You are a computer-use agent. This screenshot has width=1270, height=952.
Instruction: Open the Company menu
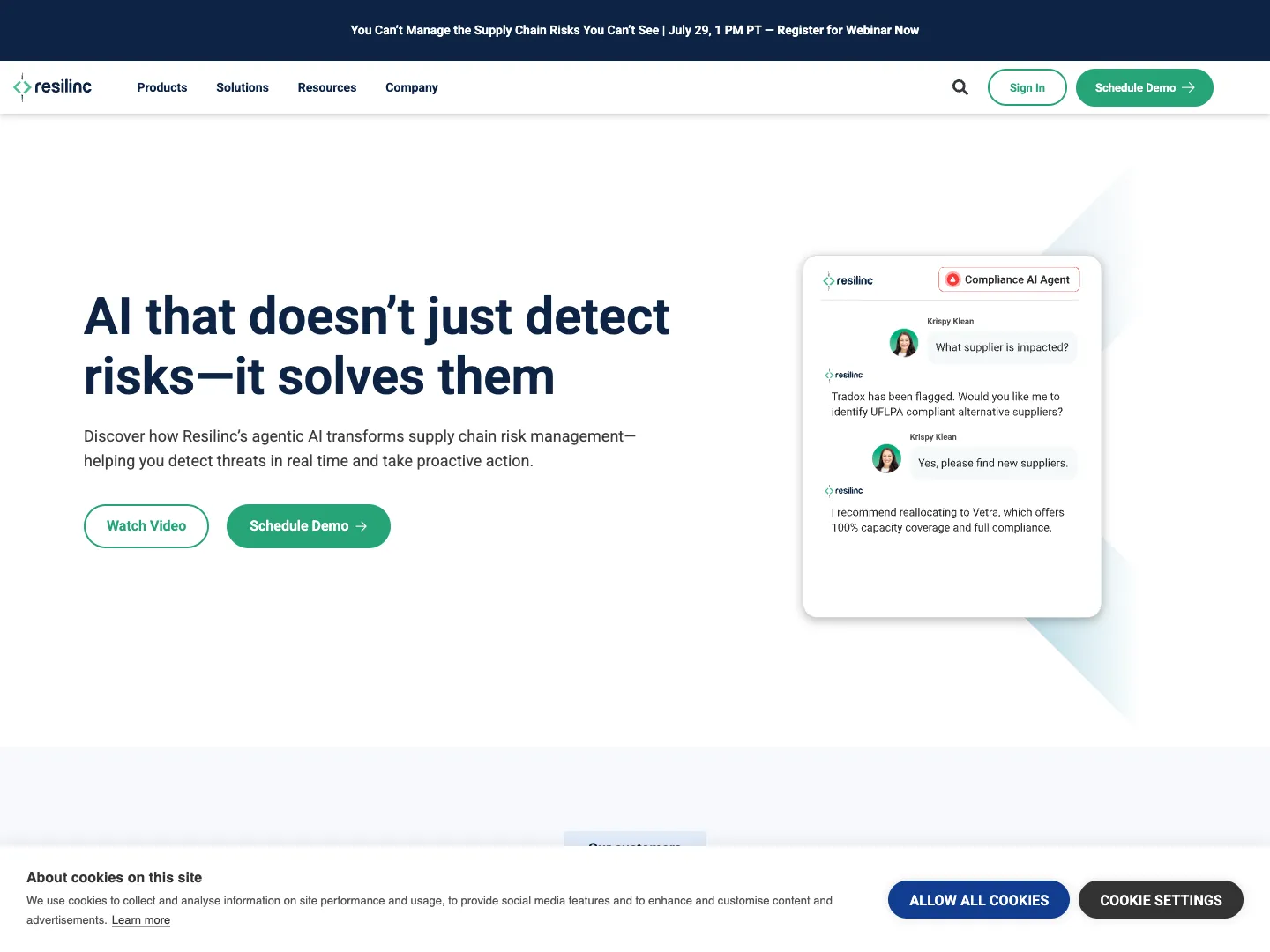pos(412,87)
